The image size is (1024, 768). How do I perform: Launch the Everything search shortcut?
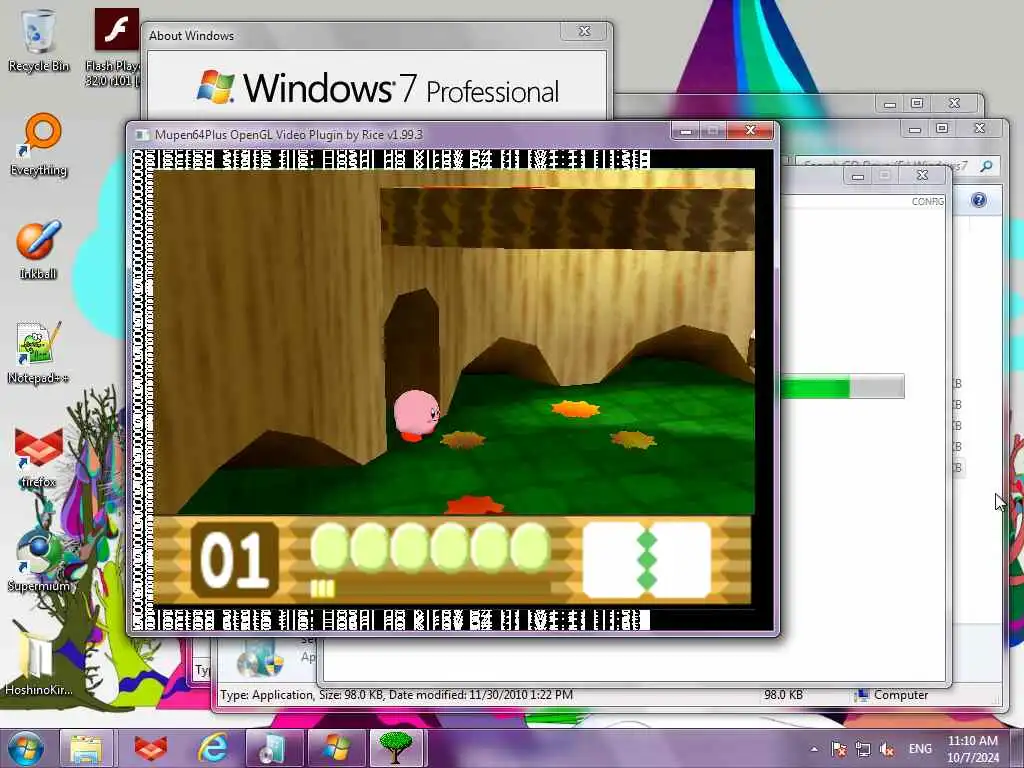39,145
